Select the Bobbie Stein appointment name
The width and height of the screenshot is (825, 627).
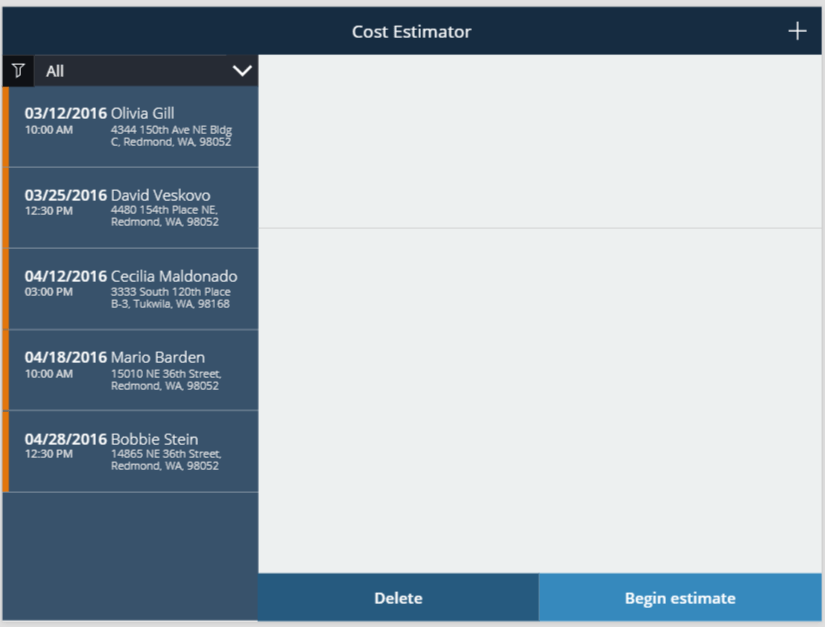(x=155, y=439)
